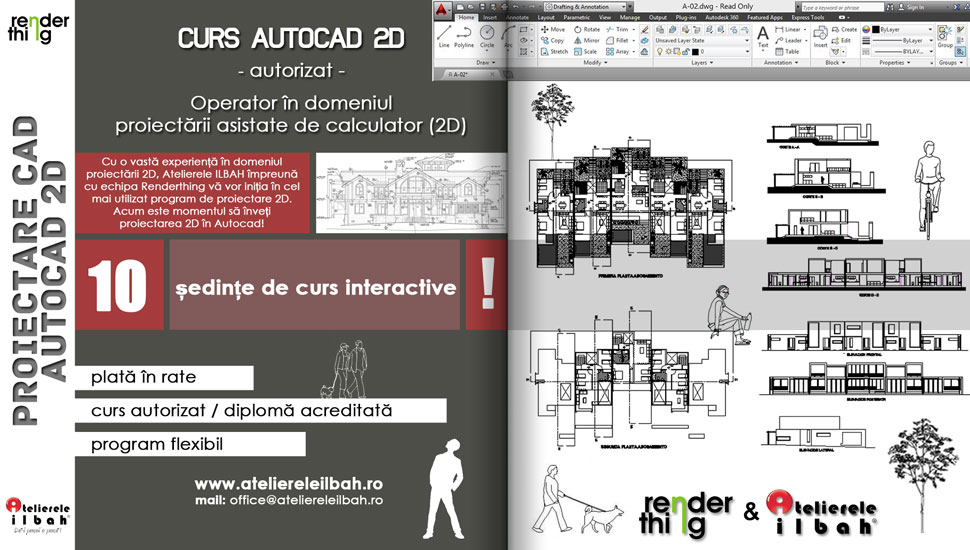Viewport: 970px width, 550px height.
Task: Select the Arc tool
Action: point(508,37)
